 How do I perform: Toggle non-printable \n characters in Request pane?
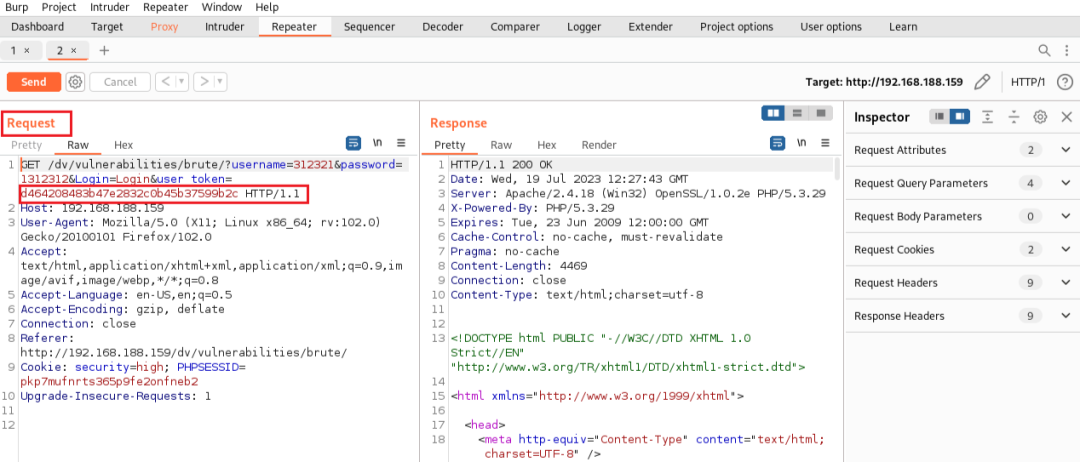pos(377,143)
